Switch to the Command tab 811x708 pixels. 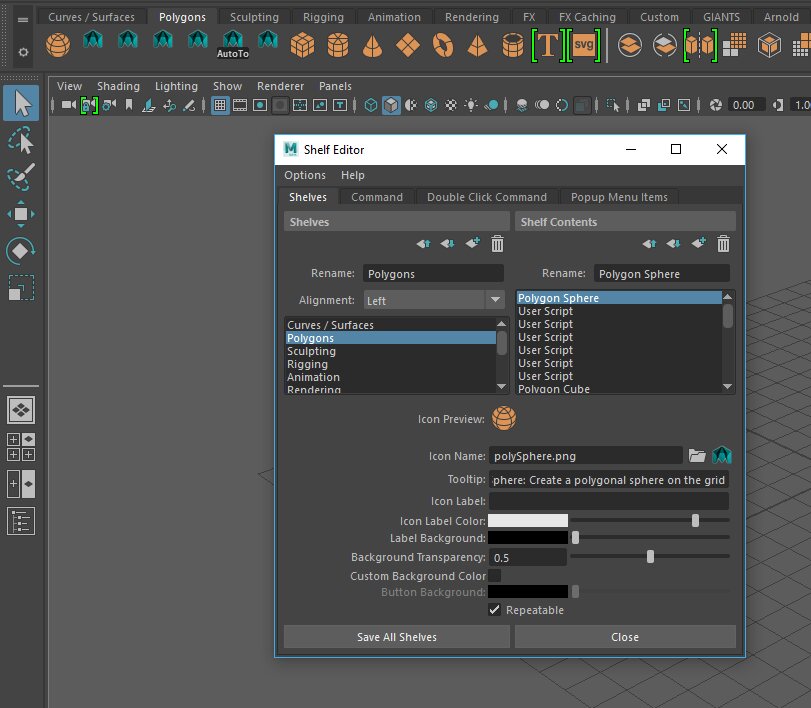377,197
